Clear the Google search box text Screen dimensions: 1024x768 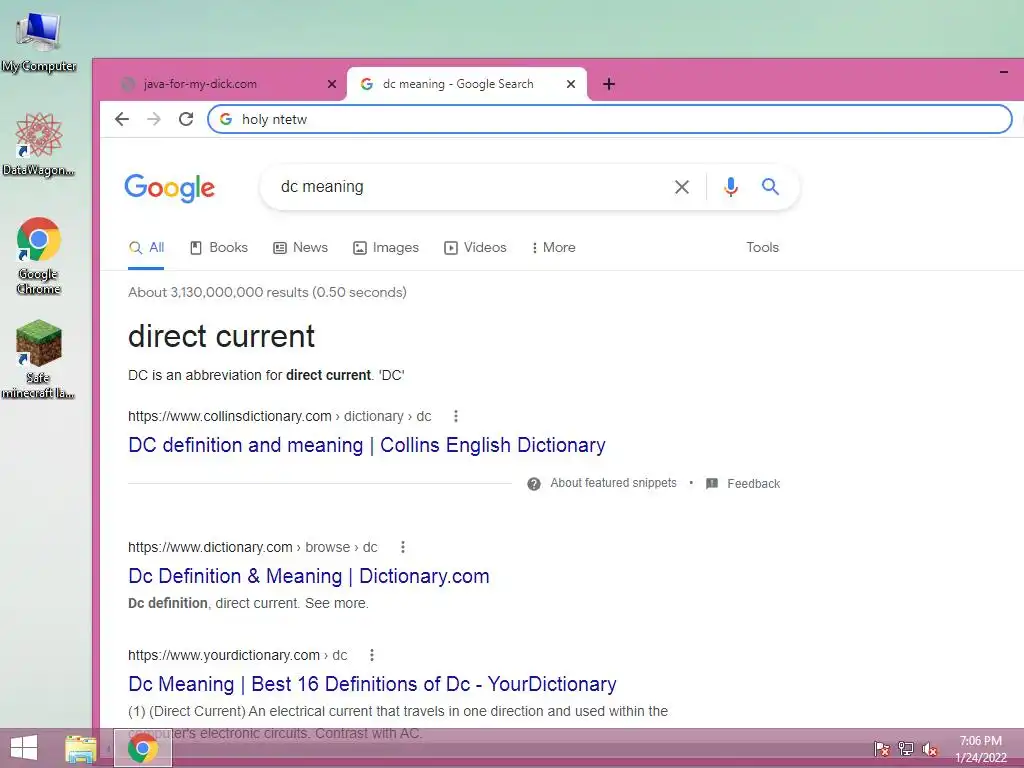point(682,187)
